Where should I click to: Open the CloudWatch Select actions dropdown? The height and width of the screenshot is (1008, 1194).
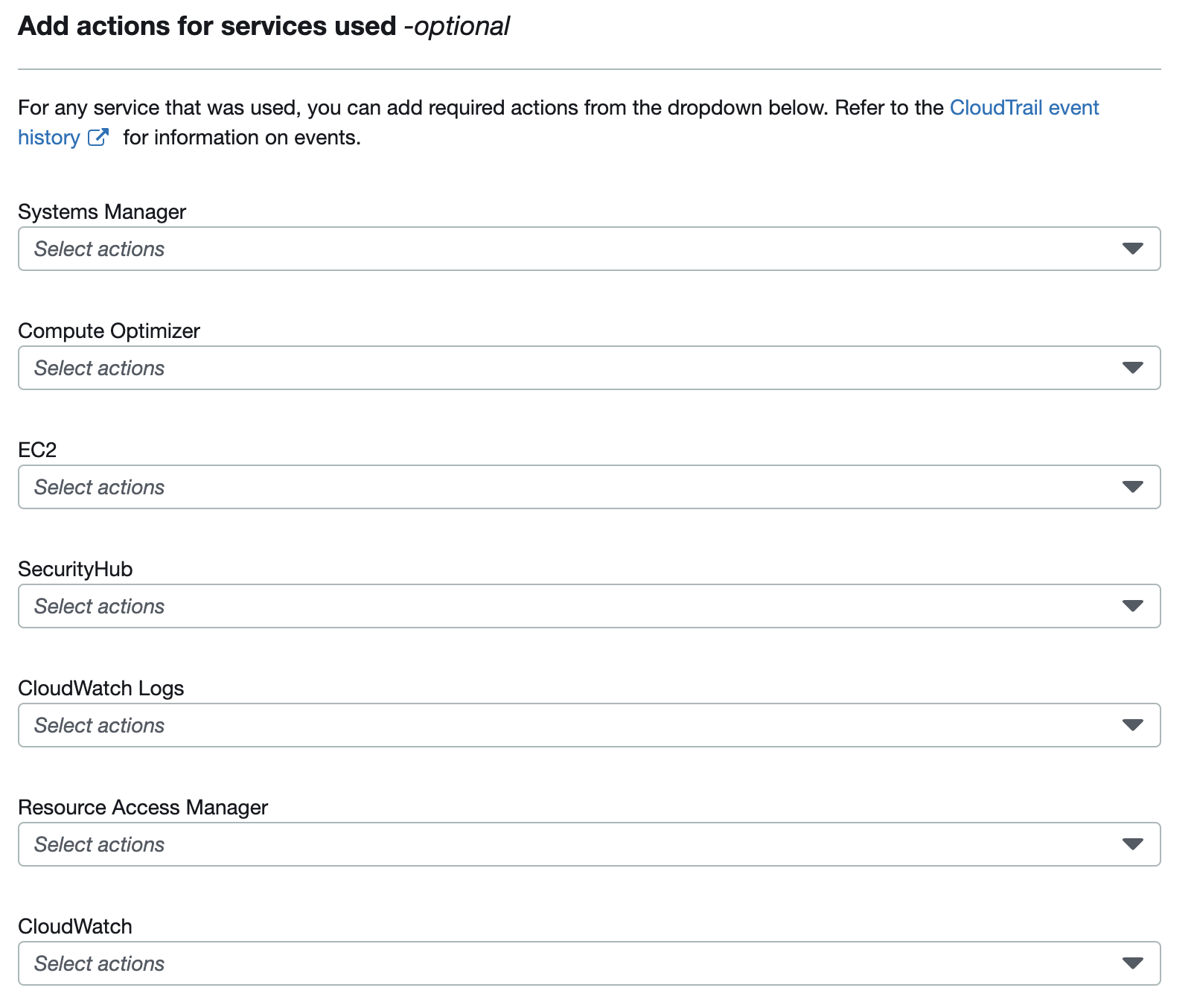pos(589,963)
